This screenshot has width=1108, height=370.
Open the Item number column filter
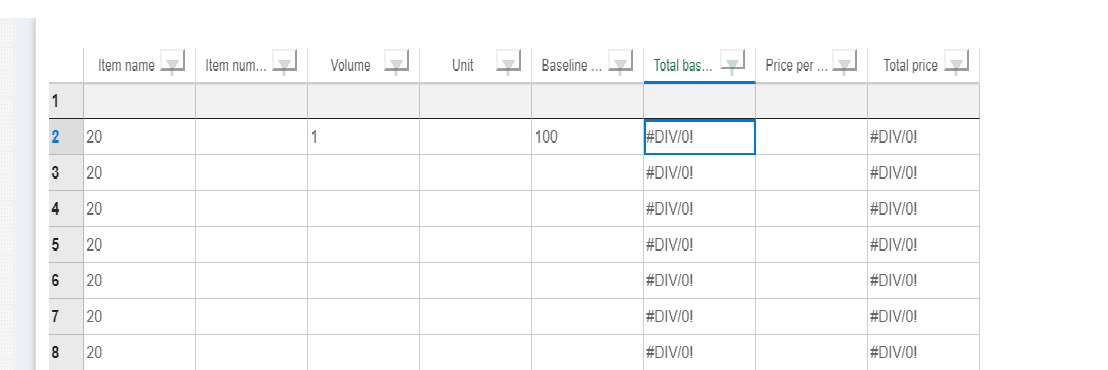pos(285,63)
